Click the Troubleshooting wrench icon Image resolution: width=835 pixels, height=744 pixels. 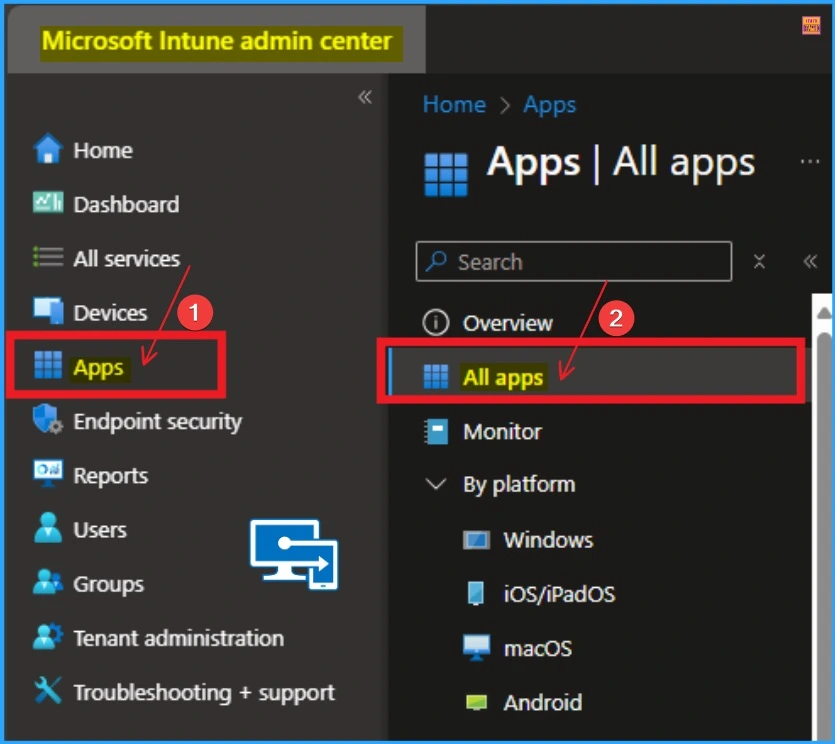pos(48,691)
